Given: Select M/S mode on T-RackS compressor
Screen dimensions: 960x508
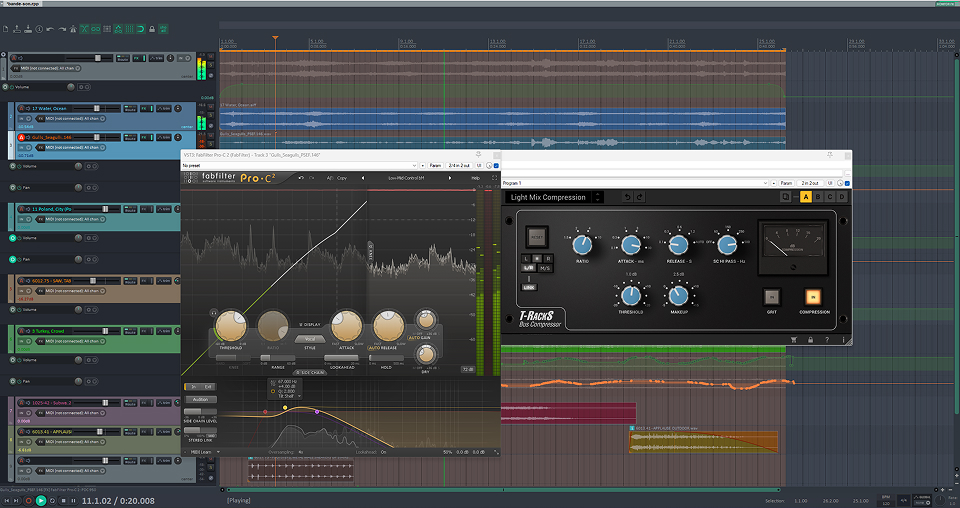Looking at the screenshot, I should (x=544, y=268).
